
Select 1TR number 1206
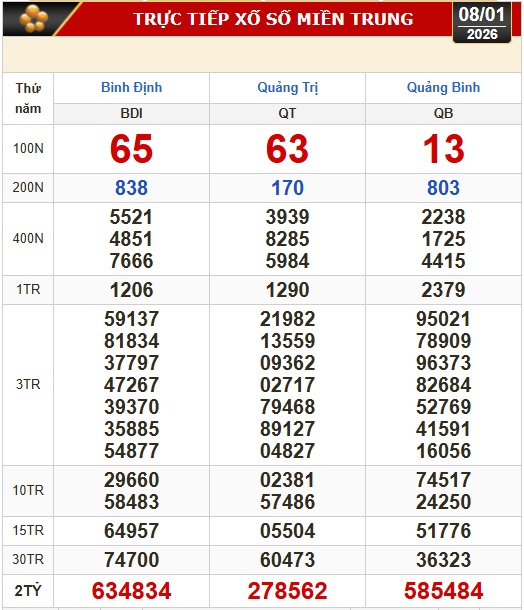point(131,290)
